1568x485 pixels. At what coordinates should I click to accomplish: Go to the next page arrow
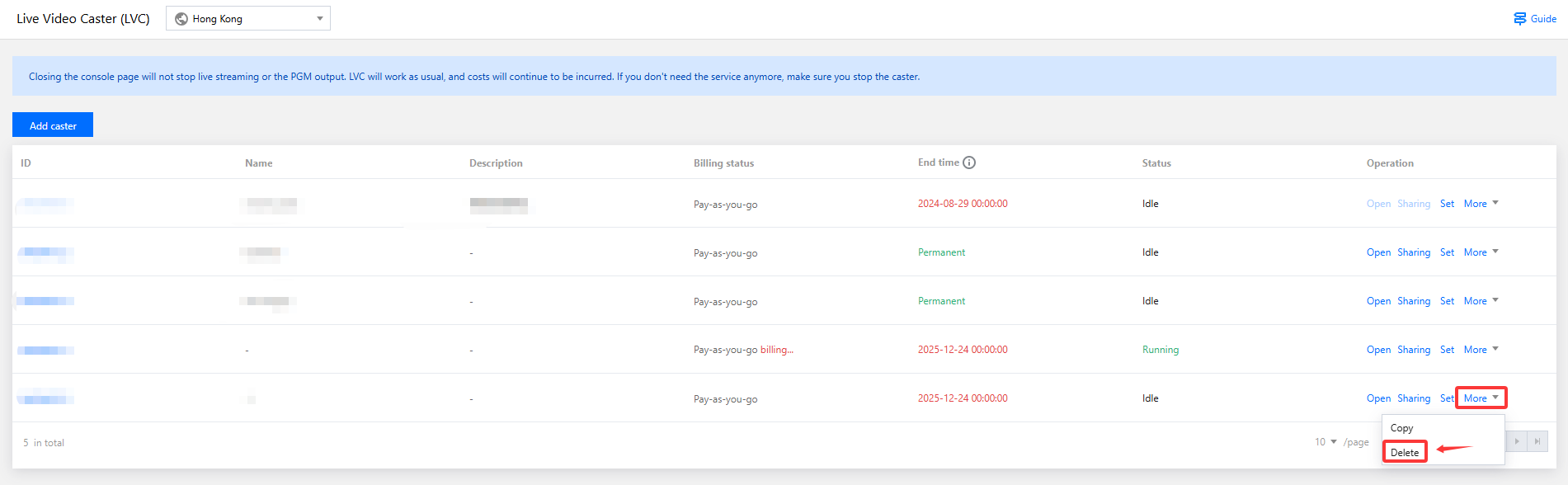click(x=1516, y=441)
